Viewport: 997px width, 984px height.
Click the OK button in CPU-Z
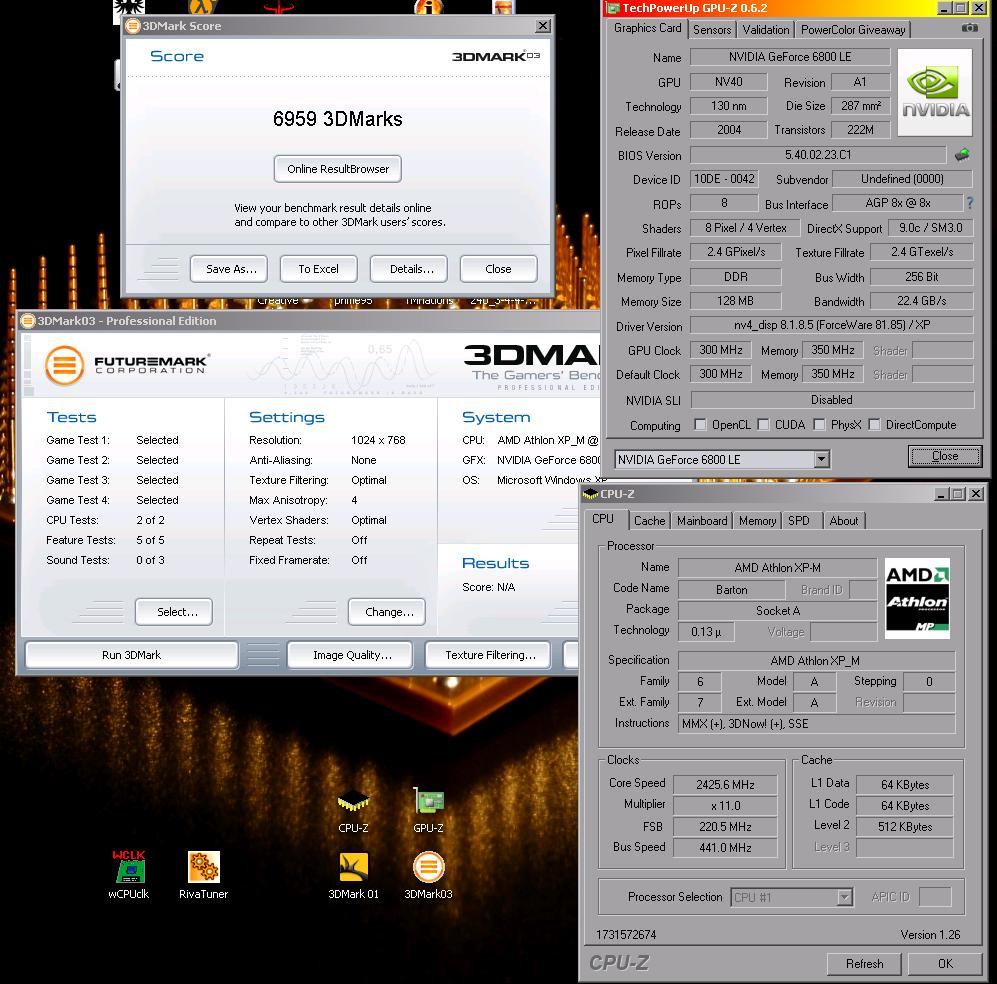[x=945, y=964]
